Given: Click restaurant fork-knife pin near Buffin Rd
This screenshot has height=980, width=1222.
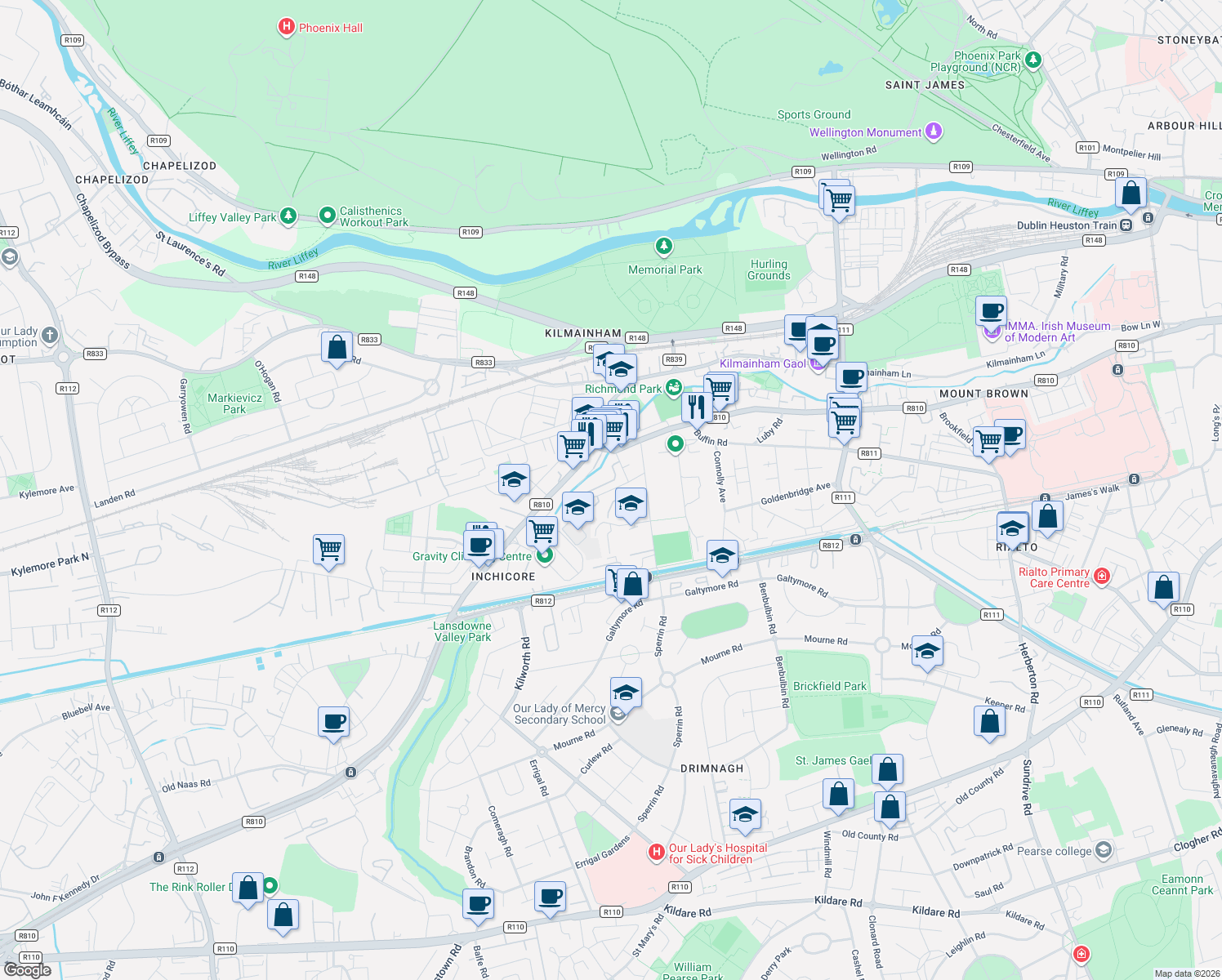Looking at the screenshot, I should pos(697,407).
